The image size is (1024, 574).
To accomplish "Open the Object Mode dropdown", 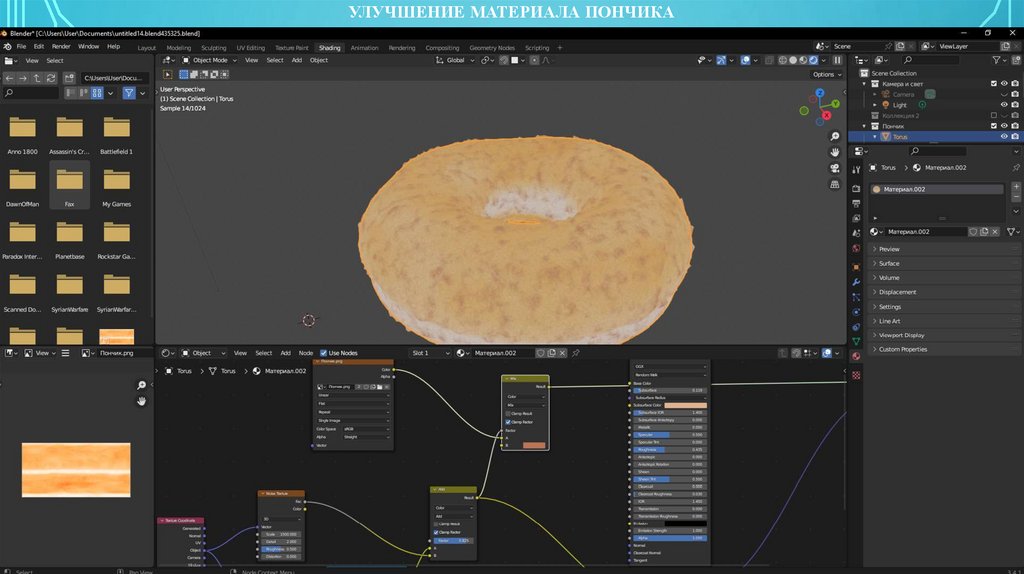I will pyautogui.click(x=210, y=60).
